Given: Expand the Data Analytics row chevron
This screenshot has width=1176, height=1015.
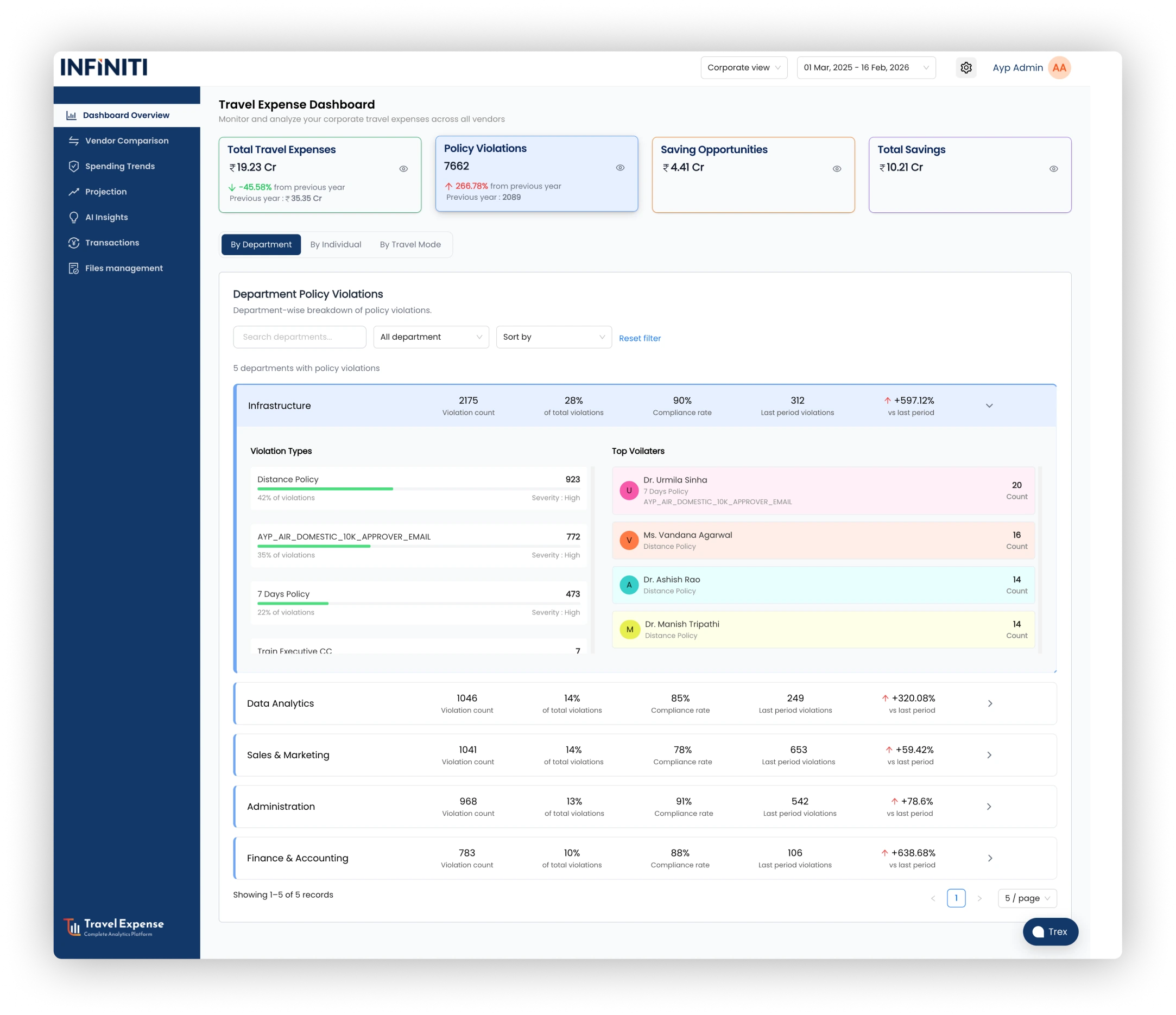Looking at the screenshot, I should pos(989,703).
